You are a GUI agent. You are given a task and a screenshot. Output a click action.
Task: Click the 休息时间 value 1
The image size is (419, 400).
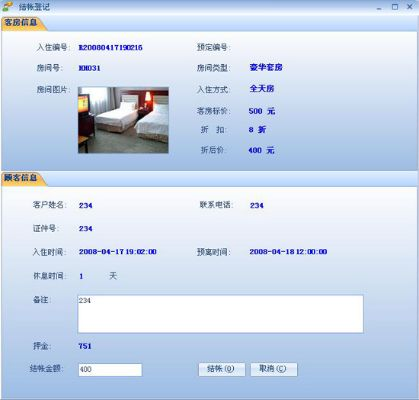pyautogui.click(x=81, y=276)
